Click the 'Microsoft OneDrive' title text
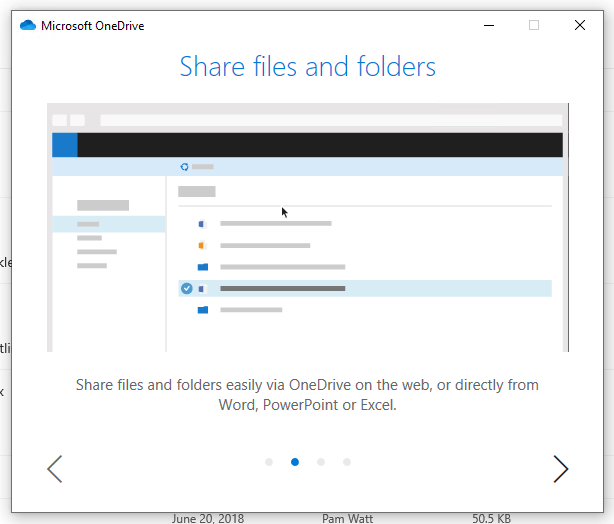This screenshot has height=524, width=614. click(93, 26)
